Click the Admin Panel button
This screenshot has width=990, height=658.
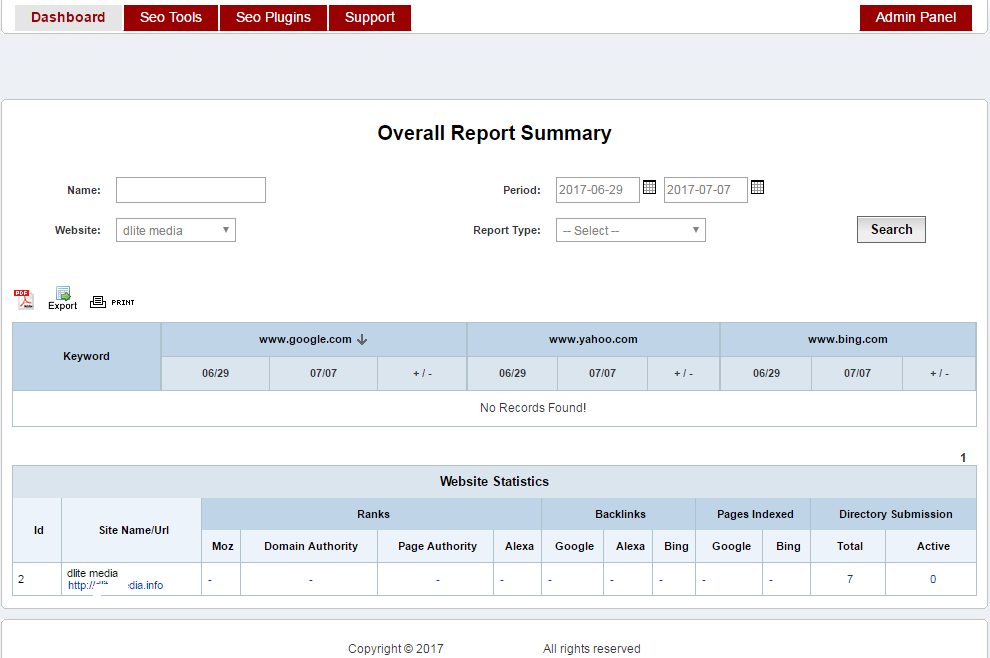[915, 17]
